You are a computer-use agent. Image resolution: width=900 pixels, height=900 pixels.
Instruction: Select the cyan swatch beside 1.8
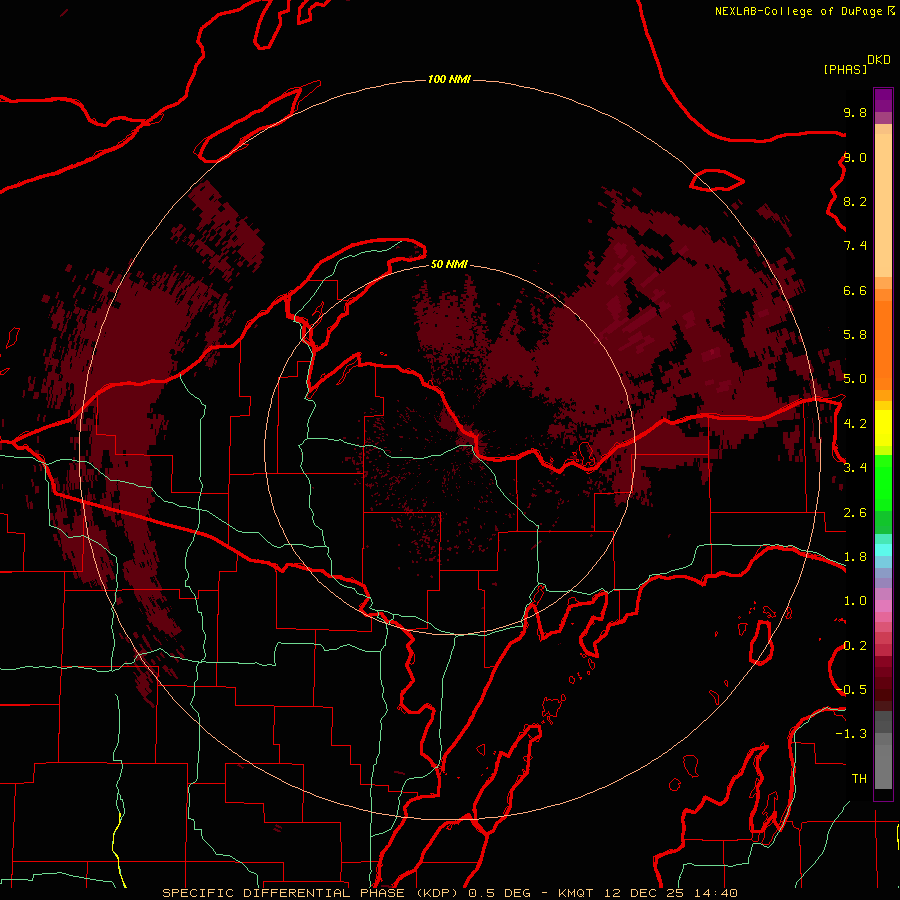click(883, 550)
